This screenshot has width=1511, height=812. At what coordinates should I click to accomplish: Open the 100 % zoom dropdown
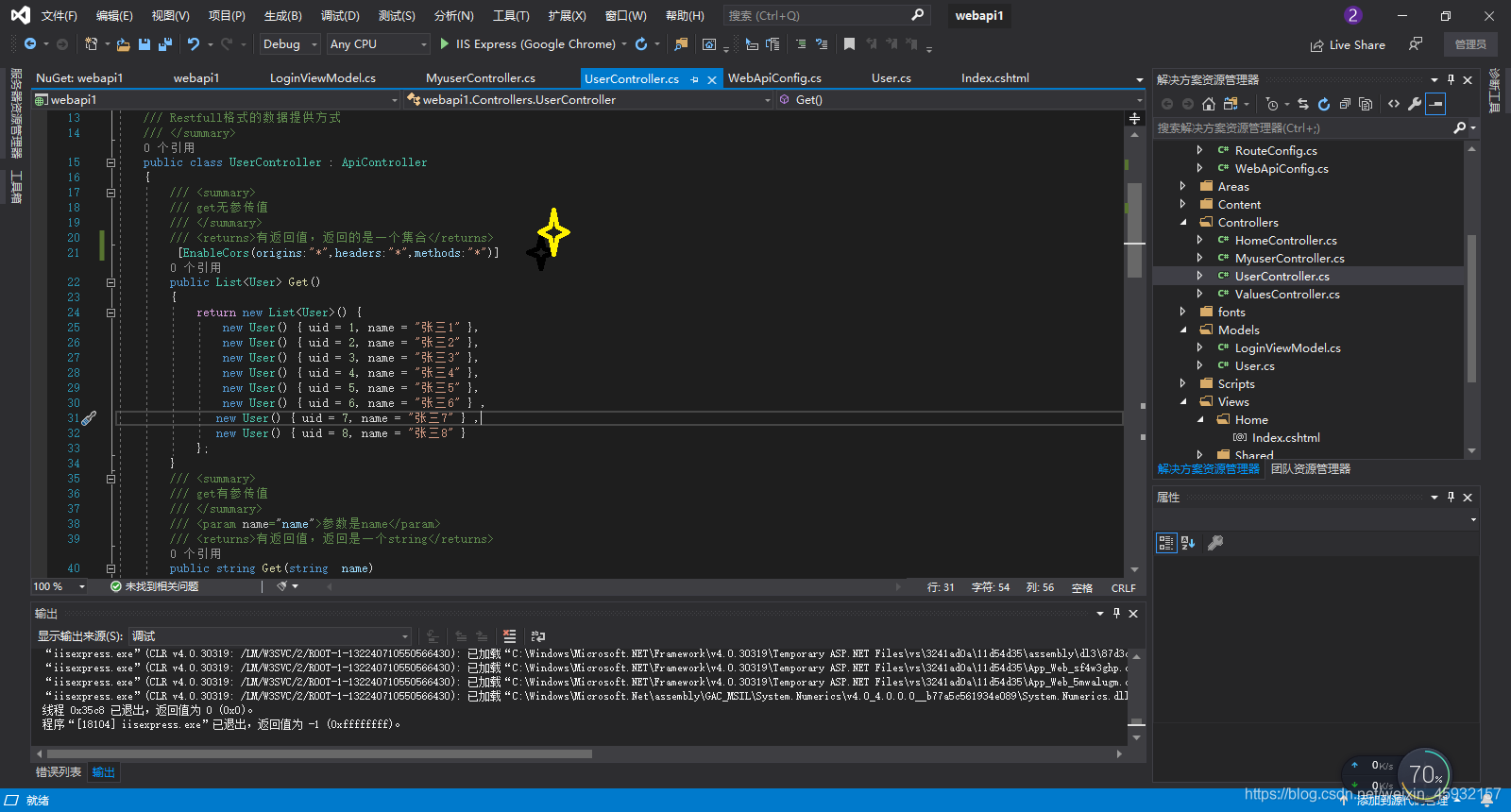pyautogui.click(x=59, y=587)
